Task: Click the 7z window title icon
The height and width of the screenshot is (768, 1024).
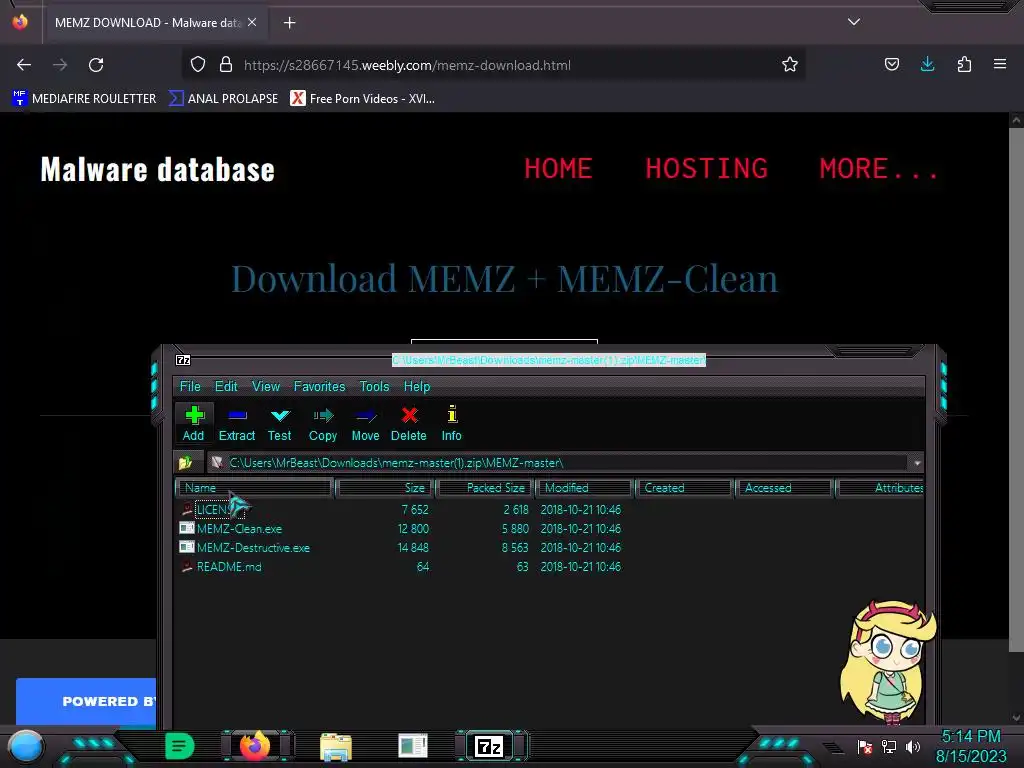Action: pos(184,360)
